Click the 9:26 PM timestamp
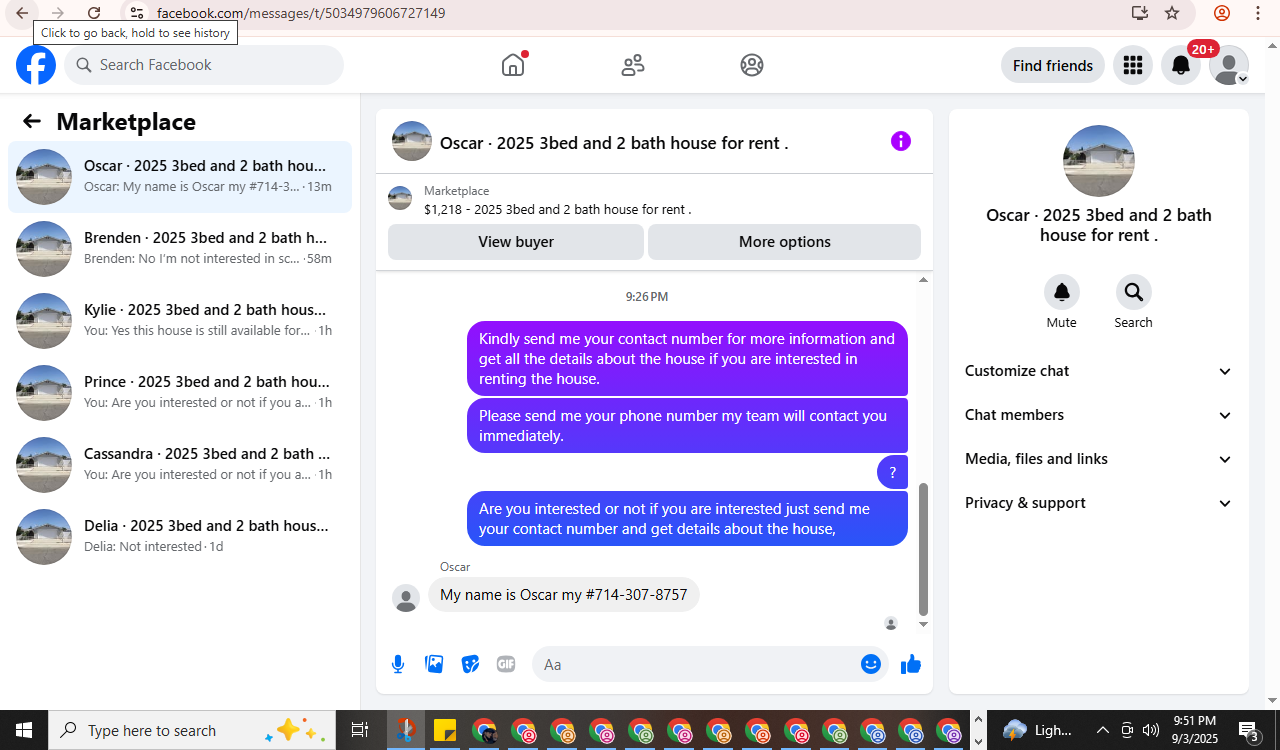Viewport: 1280px width, 750px height. tap(647, 297)
